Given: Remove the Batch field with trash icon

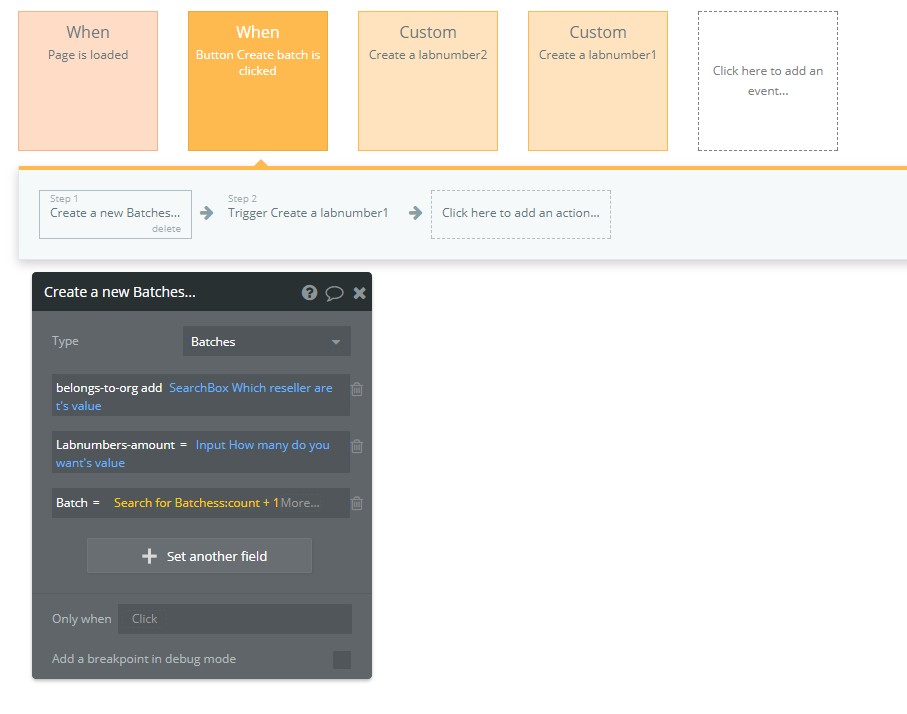Looking at the screenshot, I should (357, 503).
